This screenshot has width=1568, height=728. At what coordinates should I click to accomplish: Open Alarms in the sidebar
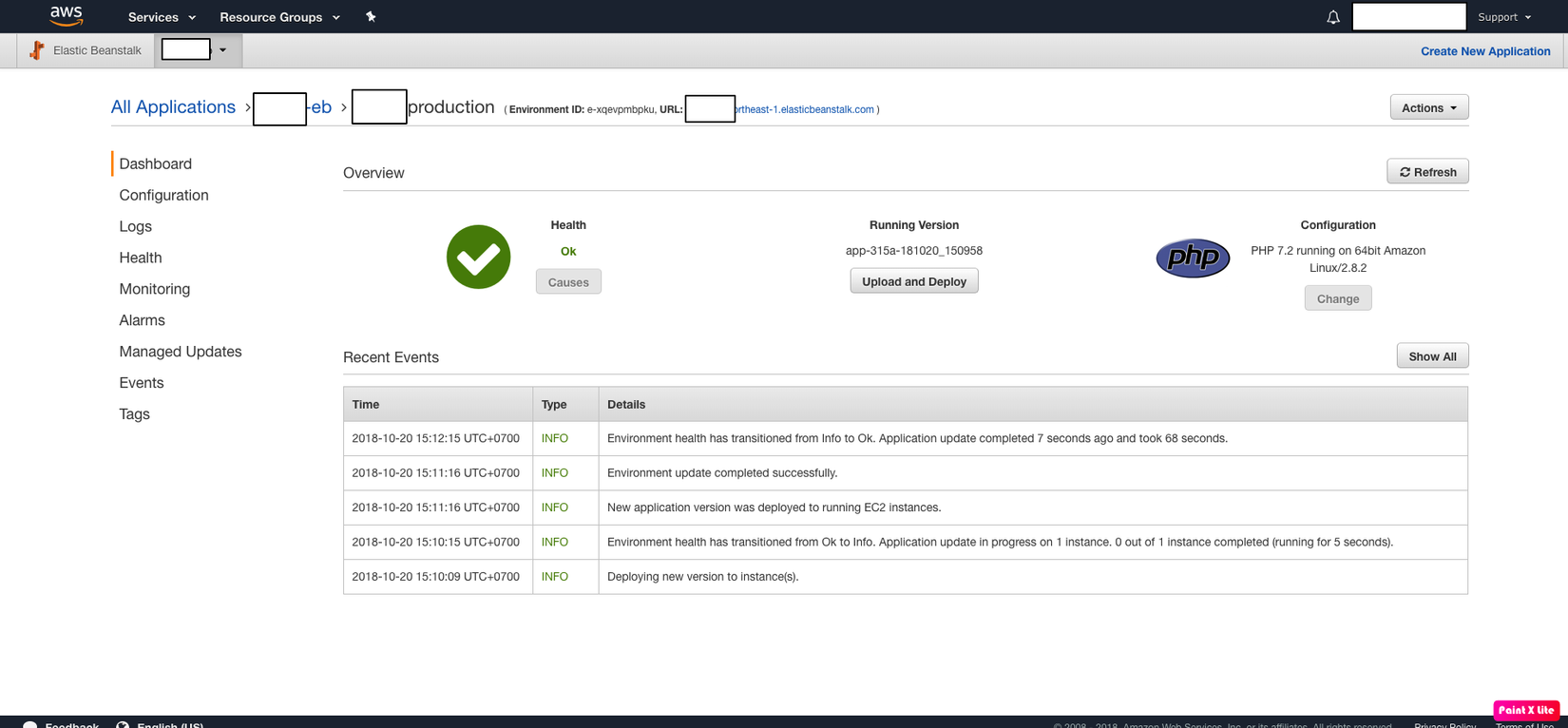[x=142, y=320]
